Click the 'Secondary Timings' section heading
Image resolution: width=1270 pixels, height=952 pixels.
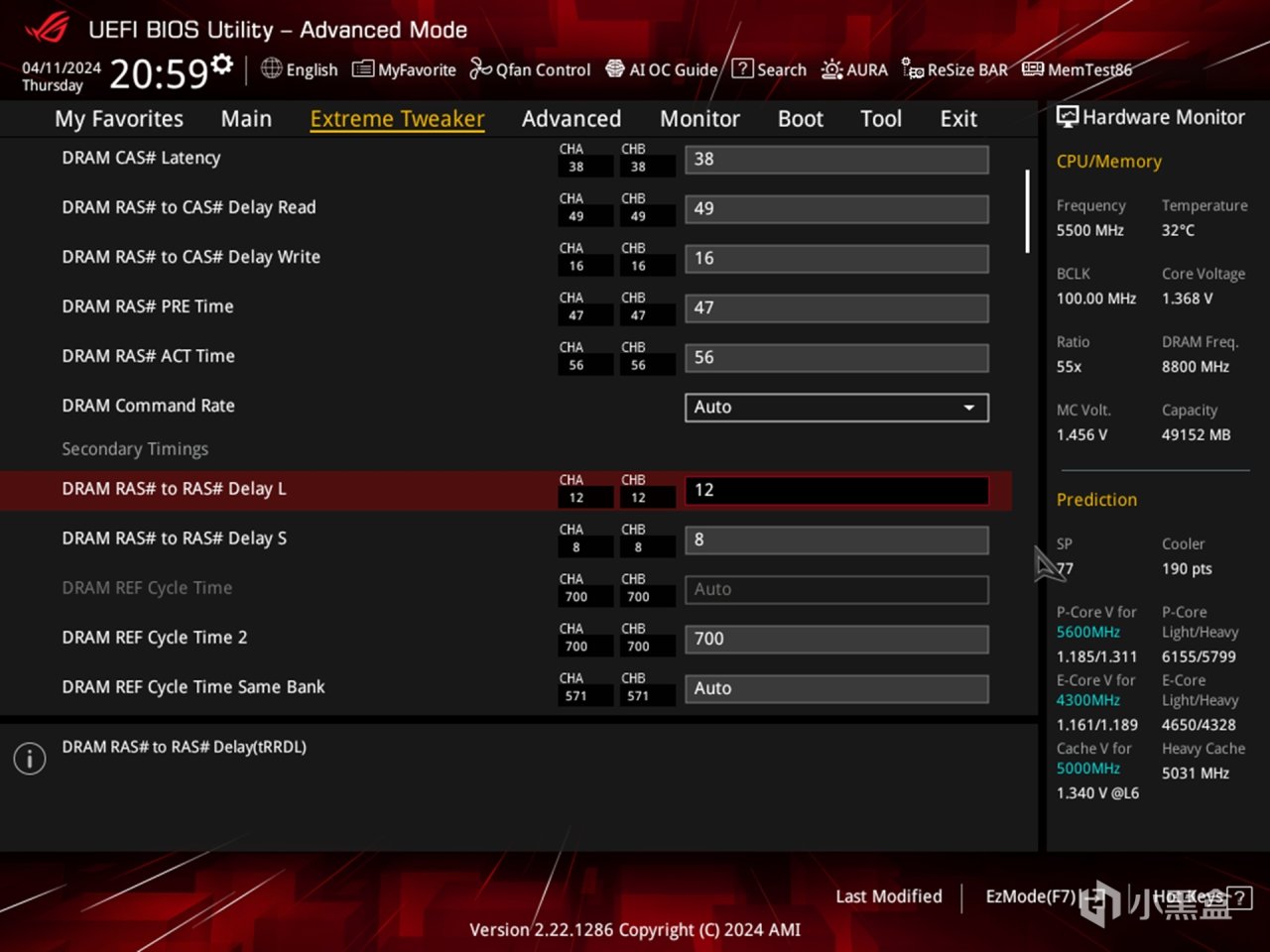135,449
